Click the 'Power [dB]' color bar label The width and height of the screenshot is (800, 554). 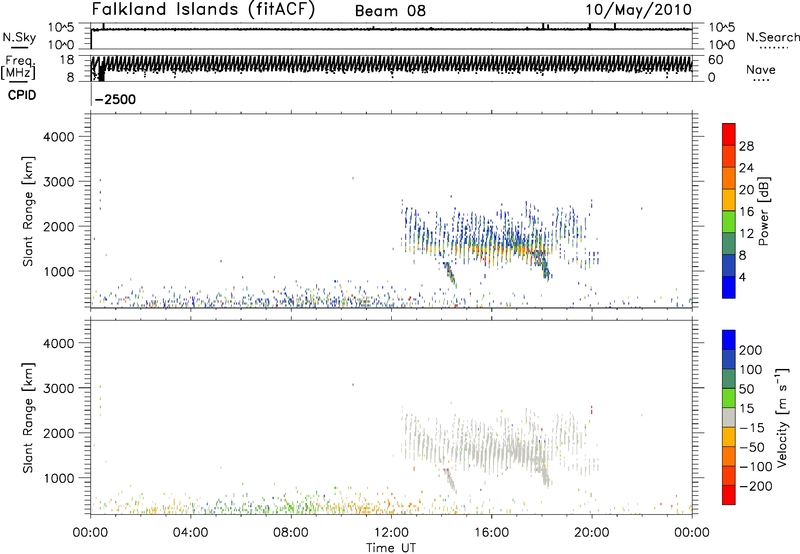763,211
